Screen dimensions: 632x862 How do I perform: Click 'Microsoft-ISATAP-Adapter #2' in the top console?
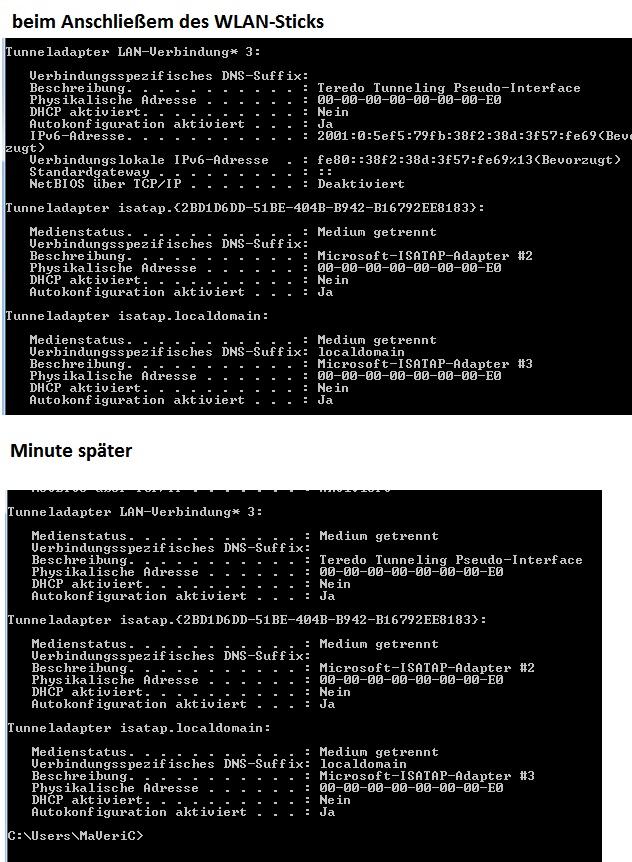point(425,256)
